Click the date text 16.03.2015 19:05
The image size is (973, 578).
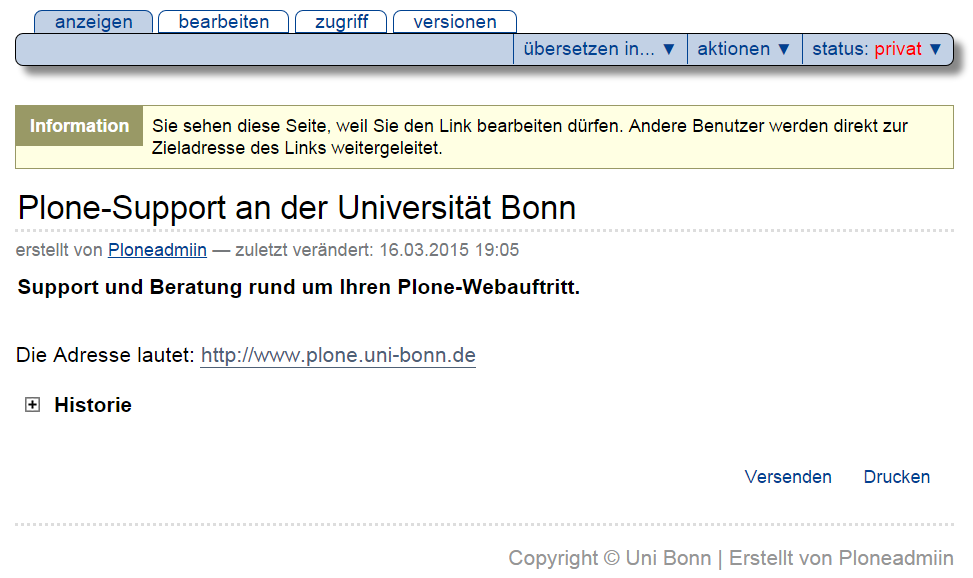449,250
